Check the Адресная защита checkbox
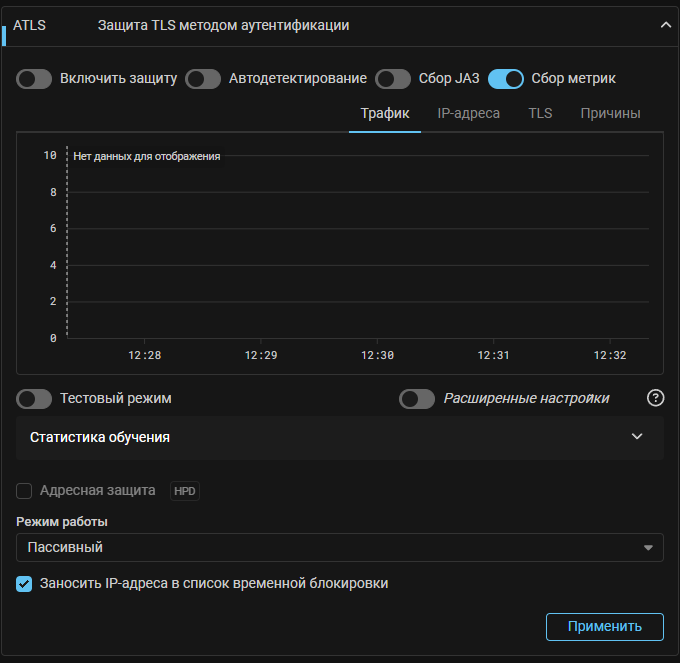The height and width of the screenshot is (663, 680). (x=25, y=491)
